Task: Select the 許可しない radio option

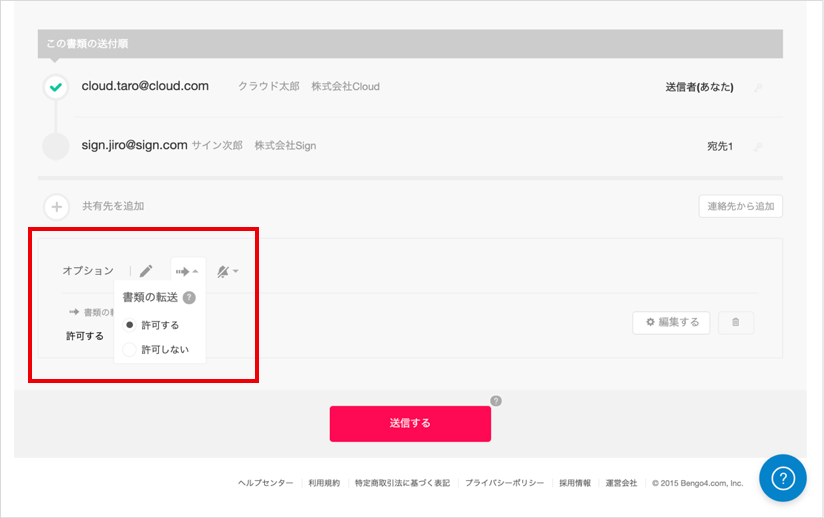Action: (x=129, y=349)
